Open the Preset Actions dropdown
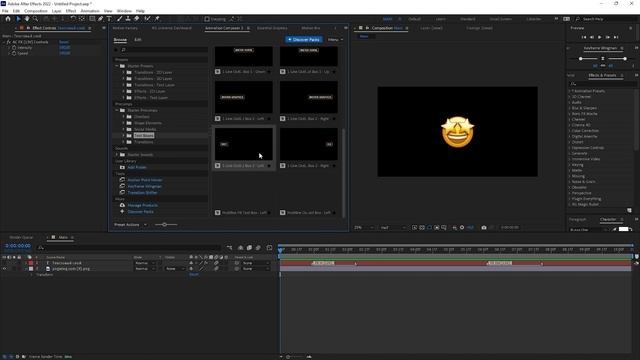Screen dimensions: 640x360 (x=130, y=225)
